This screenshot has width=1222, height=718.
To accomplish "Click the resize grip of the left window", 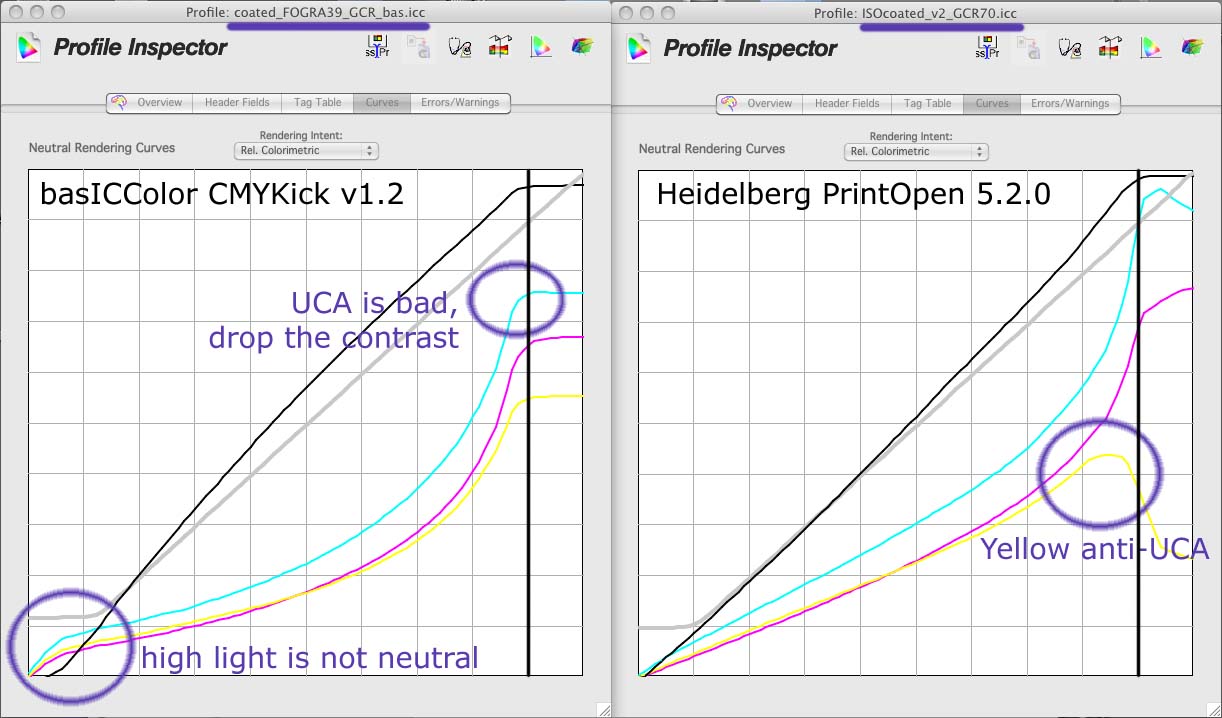I will [603, 709].
